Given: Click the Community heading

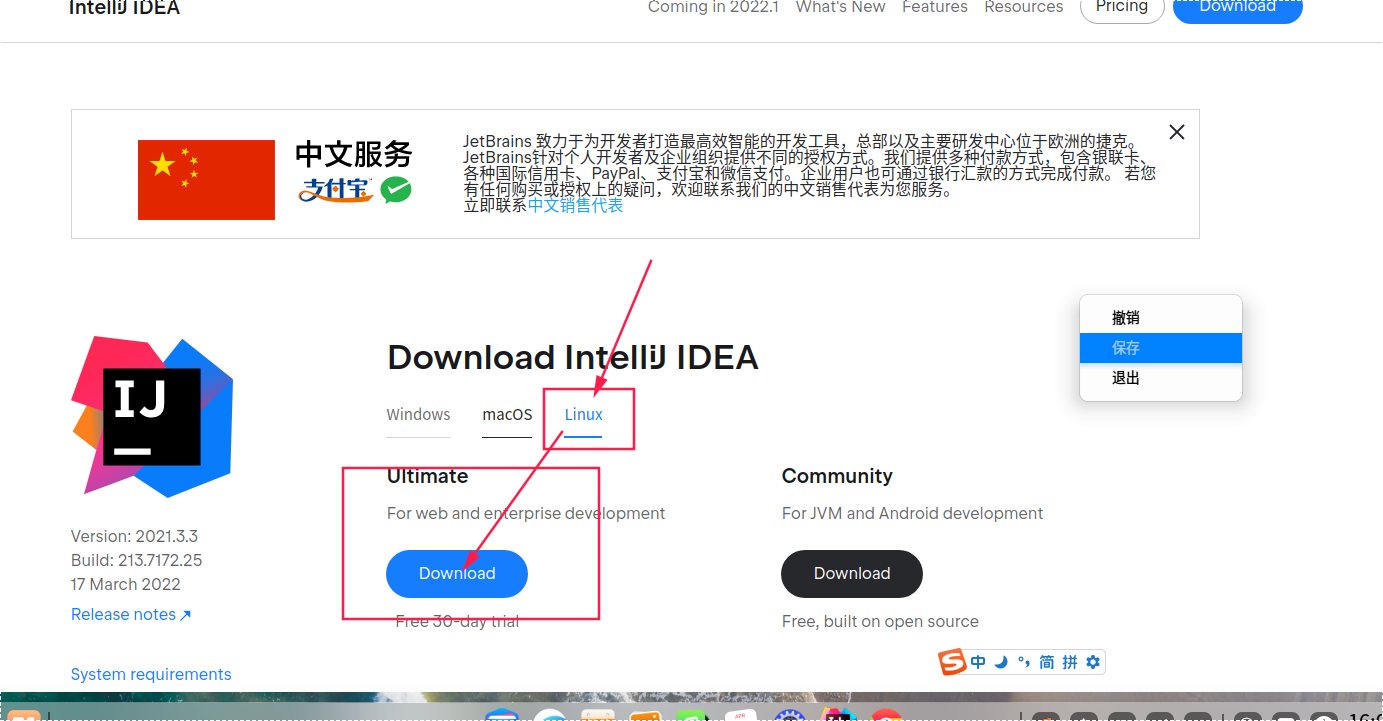Looking at the screenshot, I should coord(837,476).
